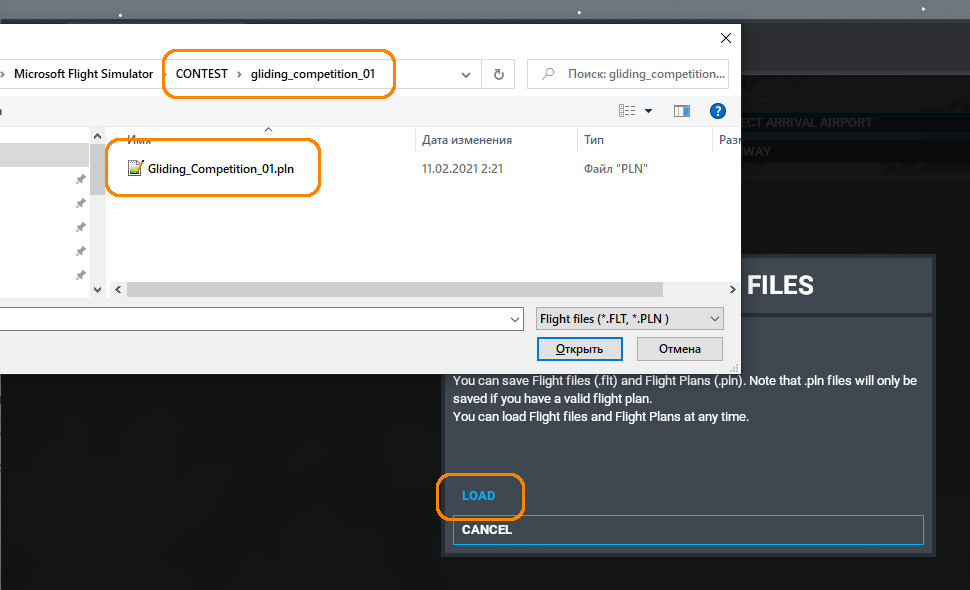The height and width of the screenshot is (590, 970).
Task: Navigate to CONTEST folder in breadcrumb
Action: 201,74
